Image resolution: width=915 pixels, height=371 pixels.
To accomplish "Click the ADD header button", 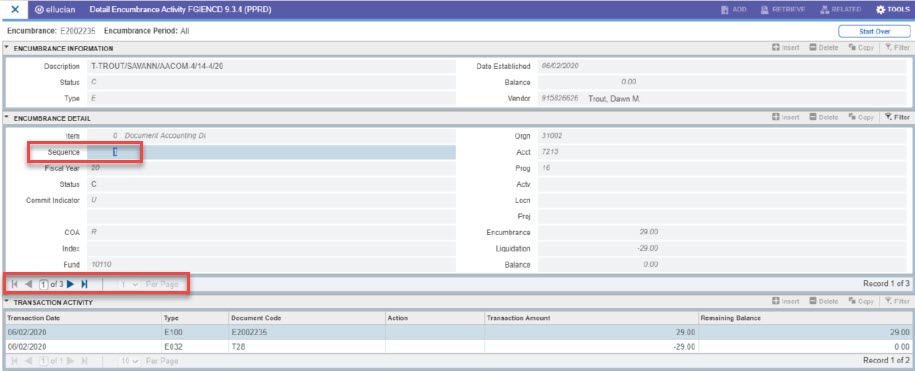I will 734,10.
